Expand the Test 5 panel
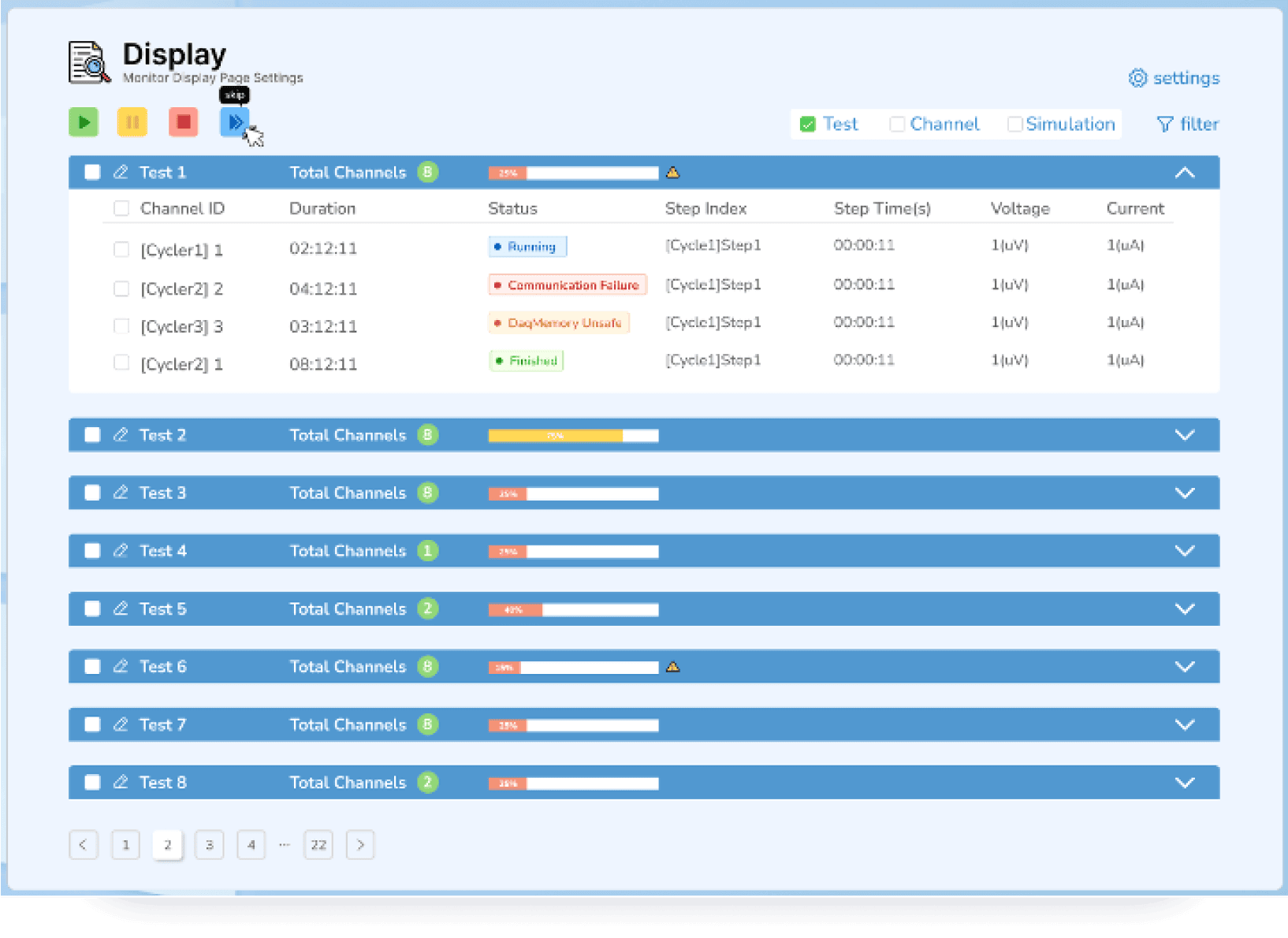 [x=1185, y=609]
